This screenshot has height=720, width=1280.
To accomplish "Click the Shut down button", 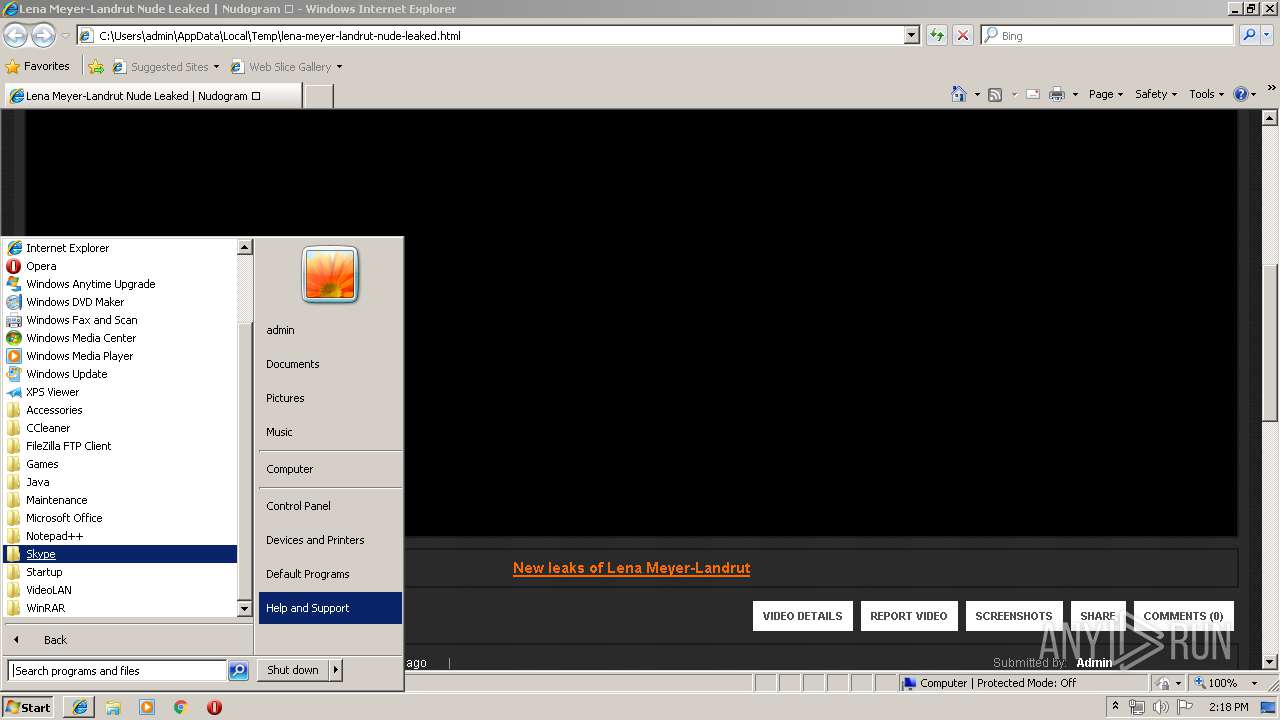I will [x=293, y=670].
